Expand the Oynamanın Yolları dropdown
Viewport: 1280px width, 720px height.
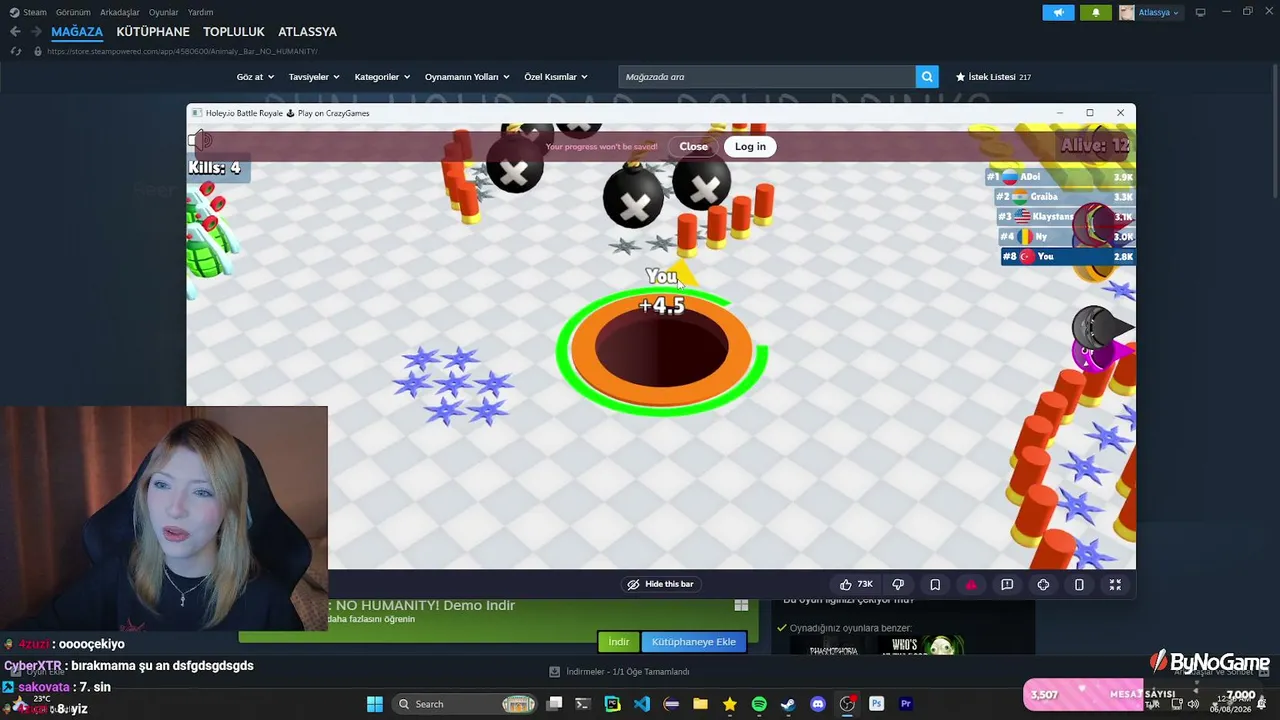(x=467, y=77)
